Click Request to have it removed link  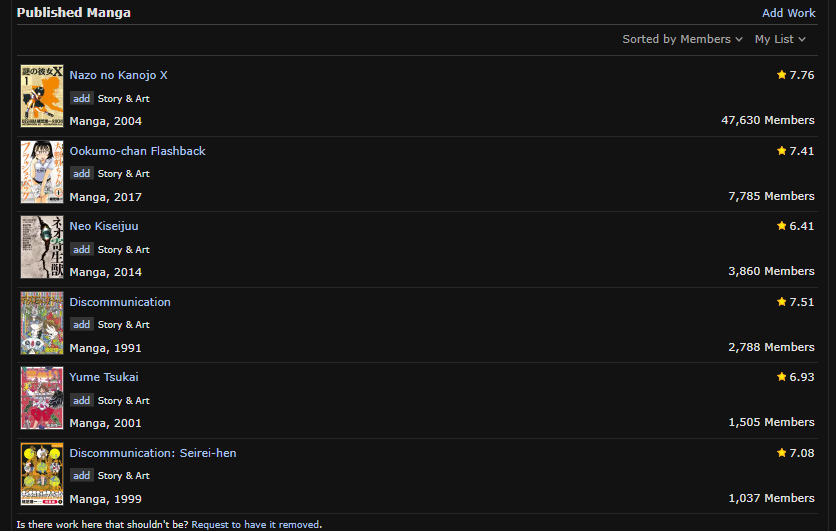coord(256,525)
